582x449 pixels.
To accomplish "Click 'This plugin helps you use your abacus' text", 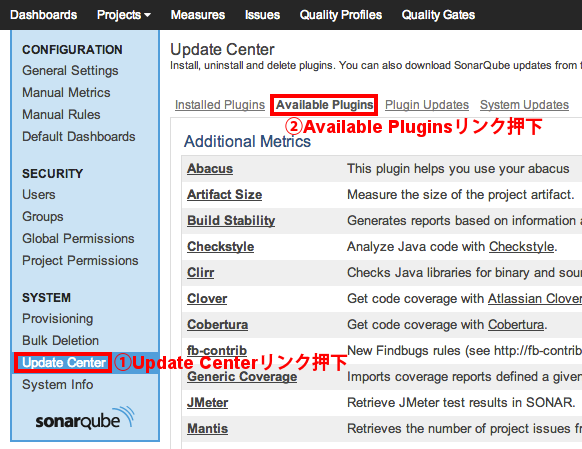I will (458, 169).
